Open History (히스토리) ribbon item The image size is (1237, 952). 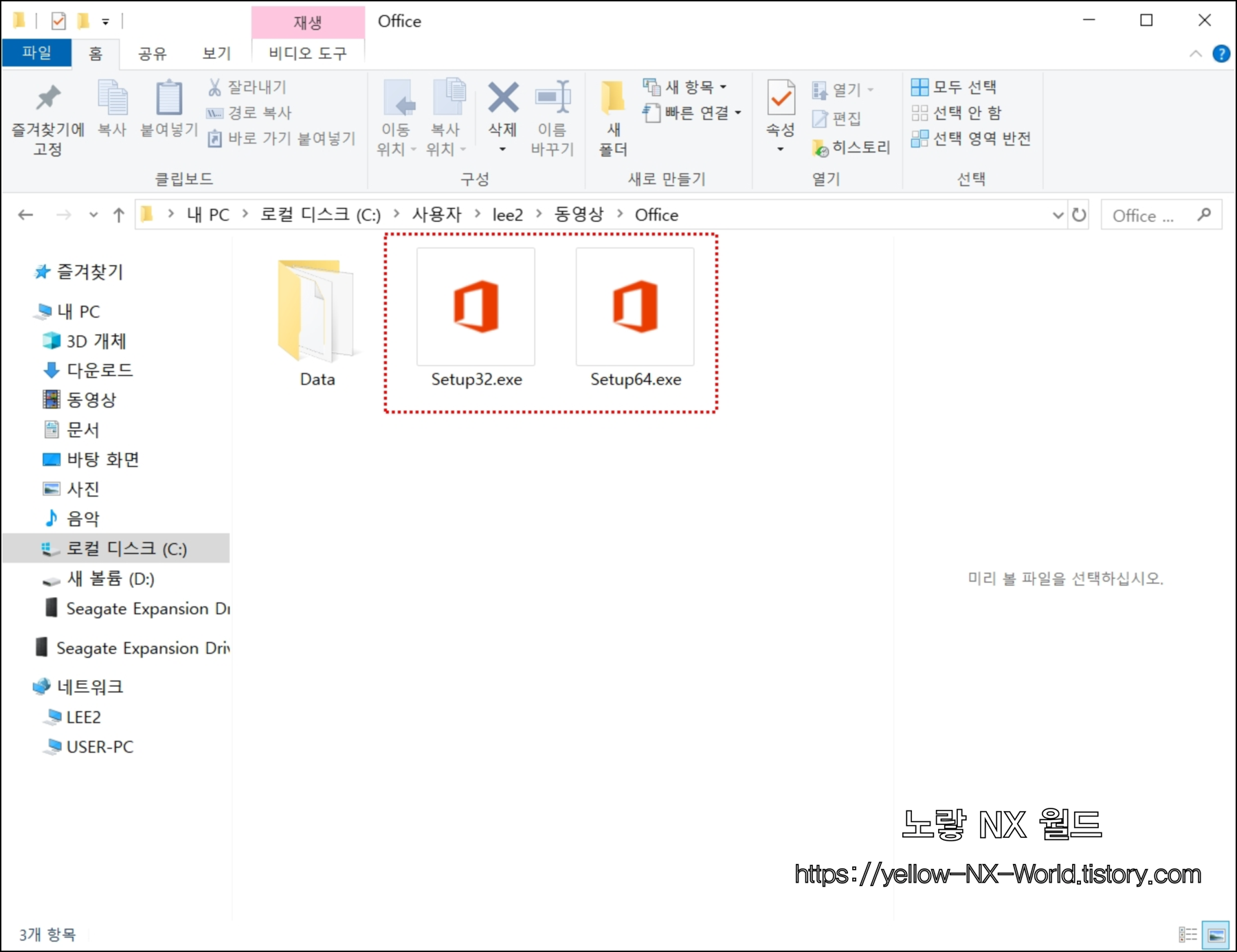(851, 147)
